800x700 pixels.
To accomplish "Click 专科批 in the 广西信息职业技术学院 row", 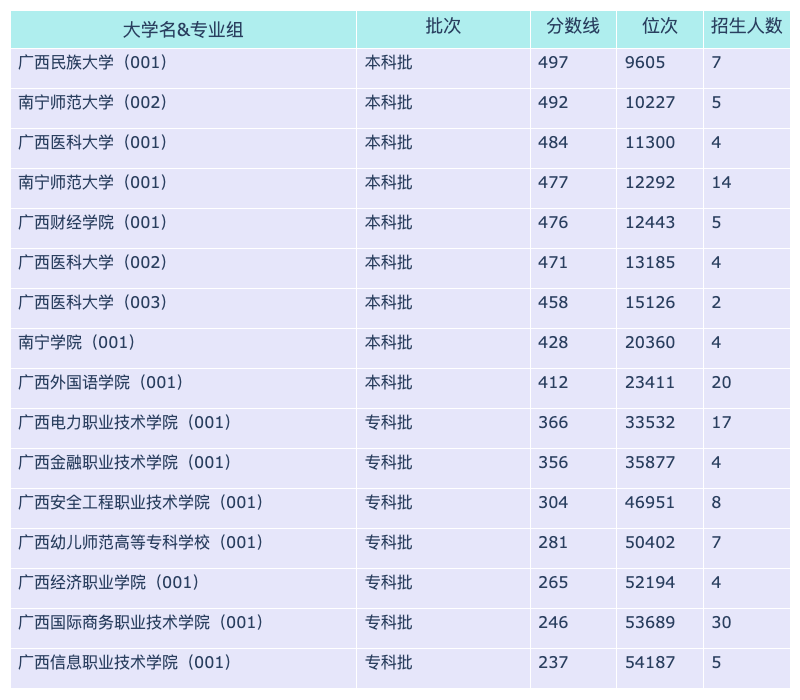I will coord(388,662).
